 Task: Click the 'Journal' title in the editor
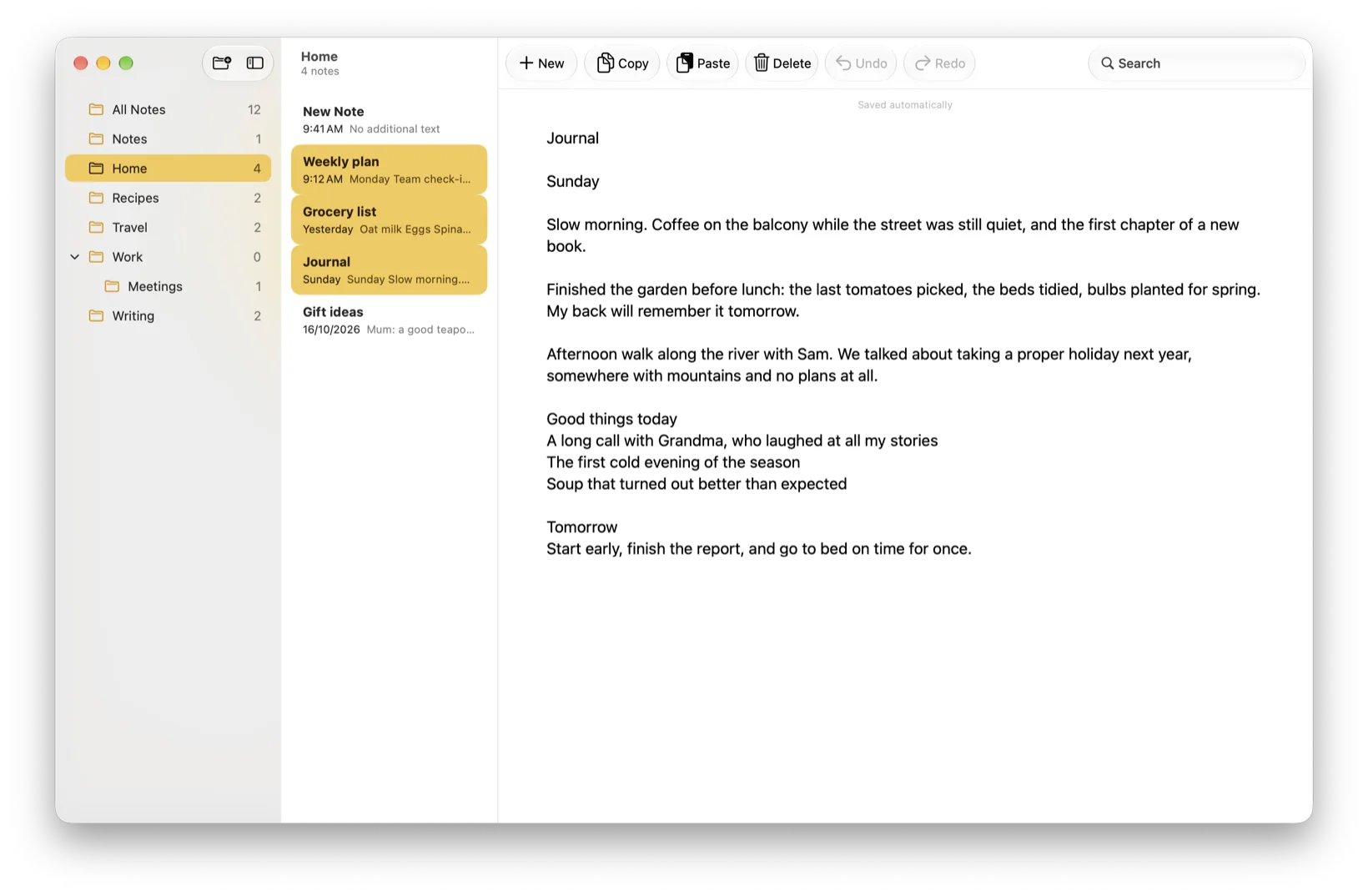point(572,138)
